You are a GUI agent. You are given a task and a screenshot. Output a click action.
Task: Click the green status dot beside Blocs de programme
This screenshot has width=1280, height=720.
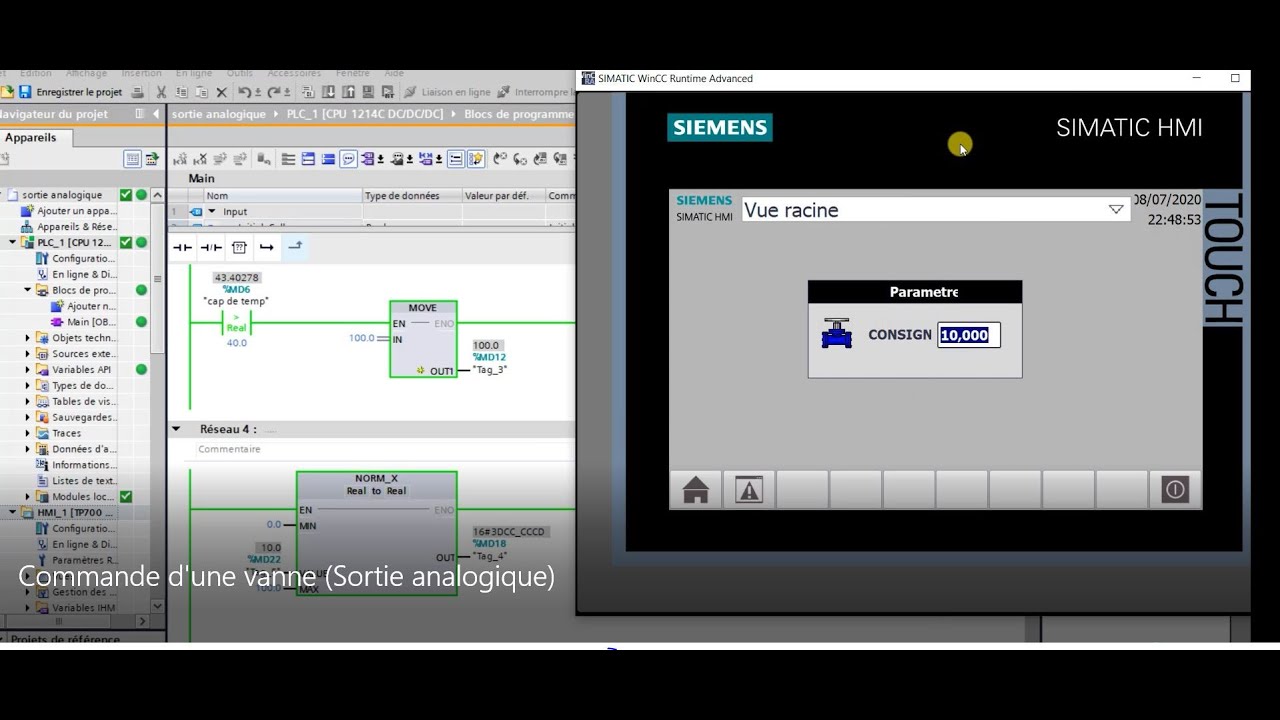(x=141, y=290)
